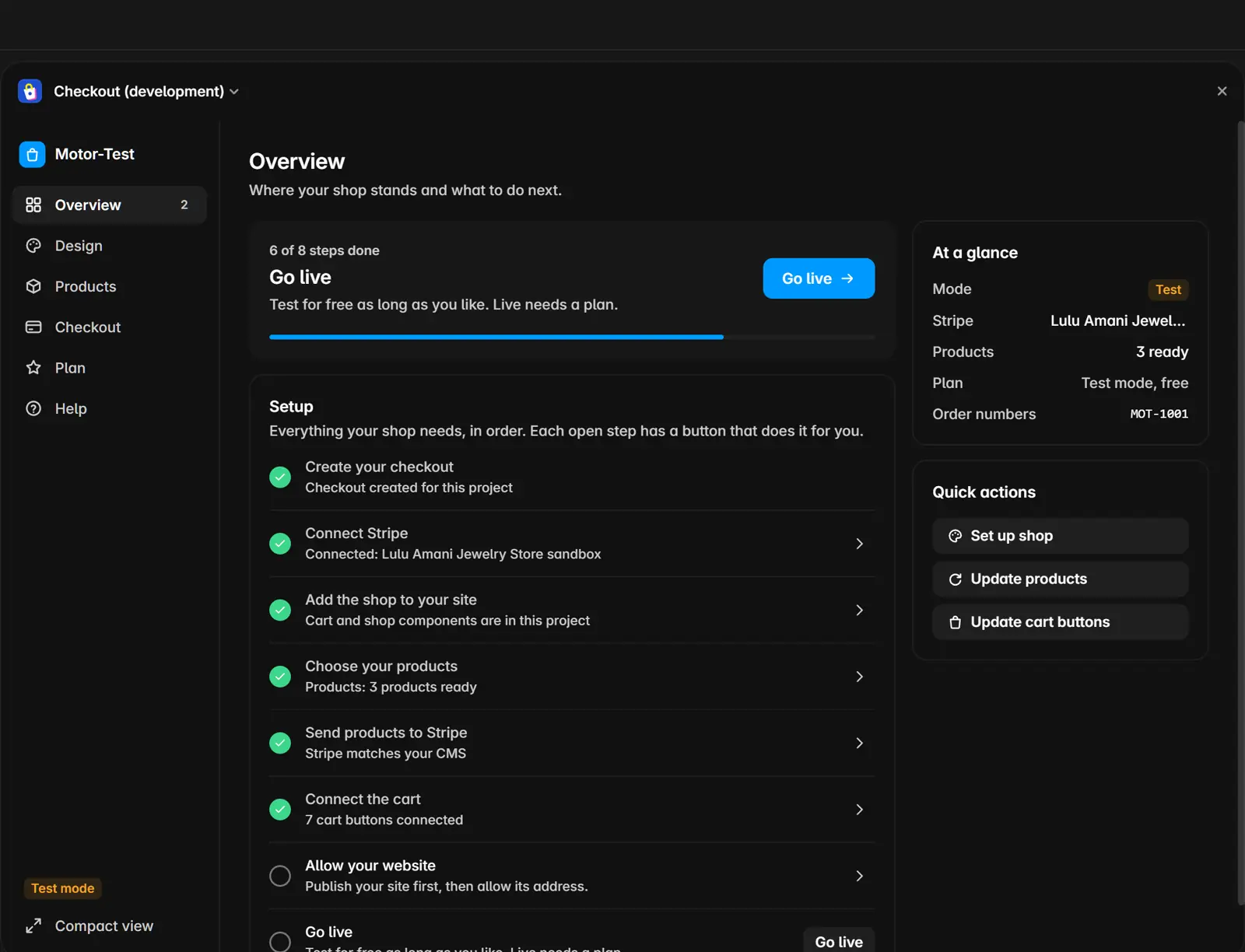Click the palette icon in Set up shop

coord(956,536)
